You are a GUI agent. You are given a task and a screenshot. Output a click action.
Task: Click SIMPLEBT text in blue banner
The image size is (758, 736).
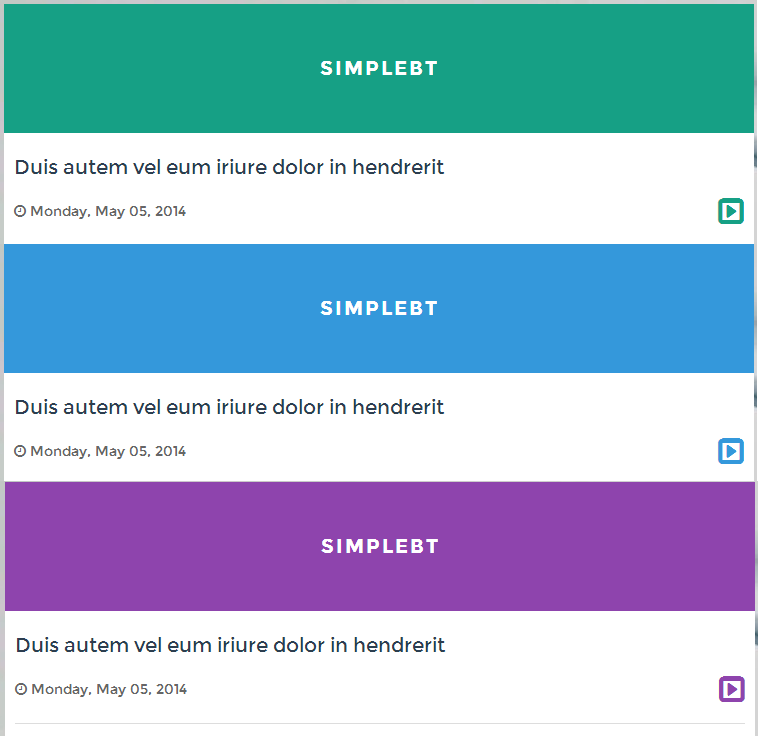(379, 308)
